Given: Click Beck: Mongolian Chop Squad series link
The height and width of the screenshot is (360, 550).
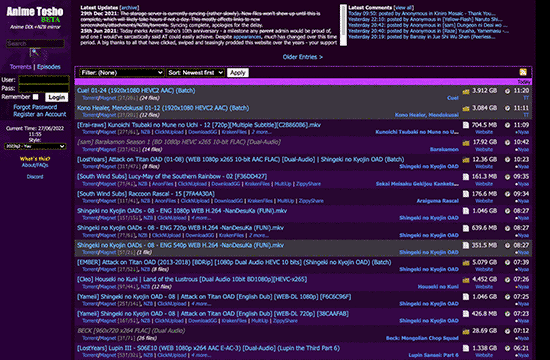Looking at the screenshot, I should 422,338.
